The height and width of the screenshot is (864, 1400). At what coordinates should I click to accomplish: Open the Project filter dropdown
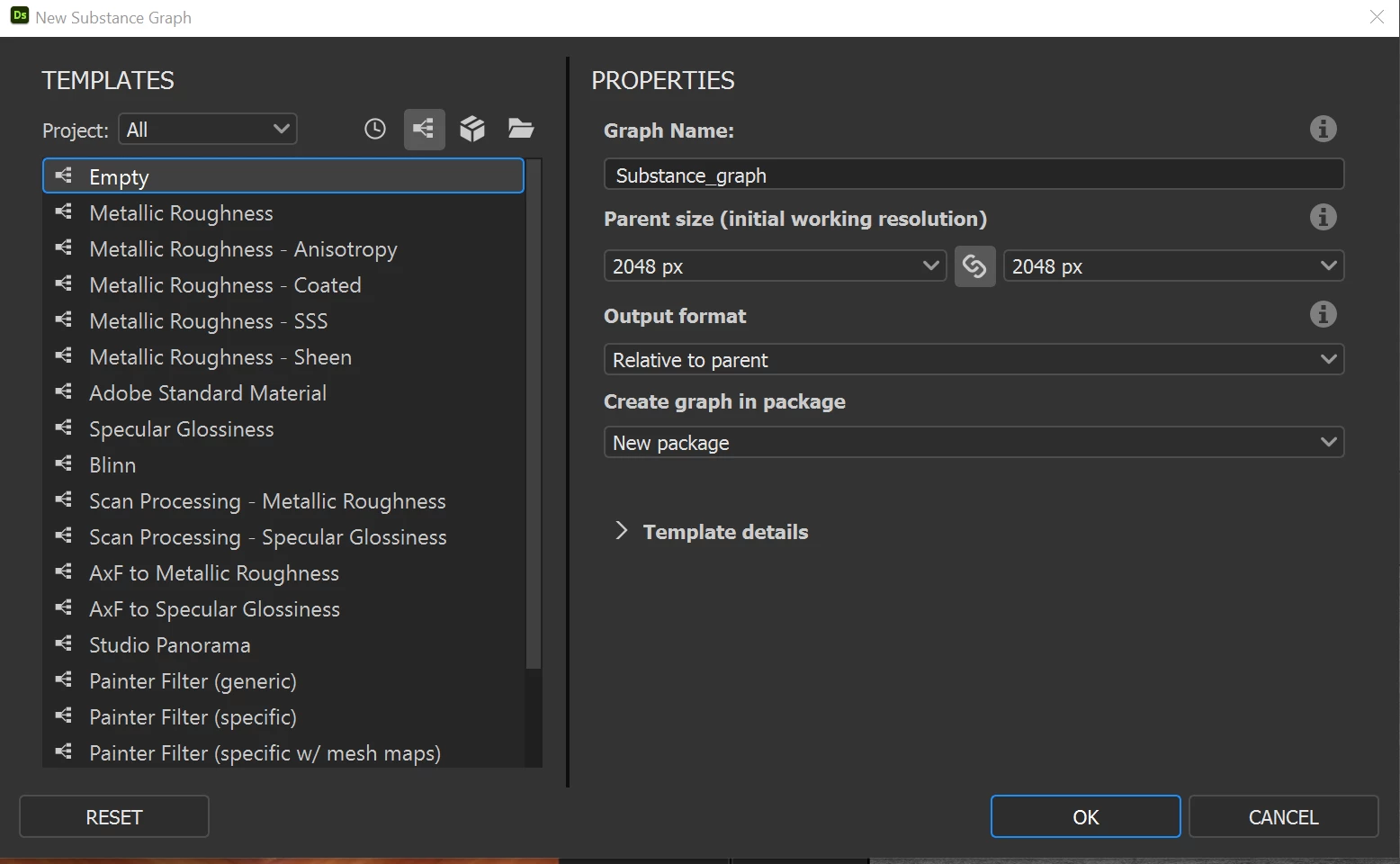pos(208,129)
